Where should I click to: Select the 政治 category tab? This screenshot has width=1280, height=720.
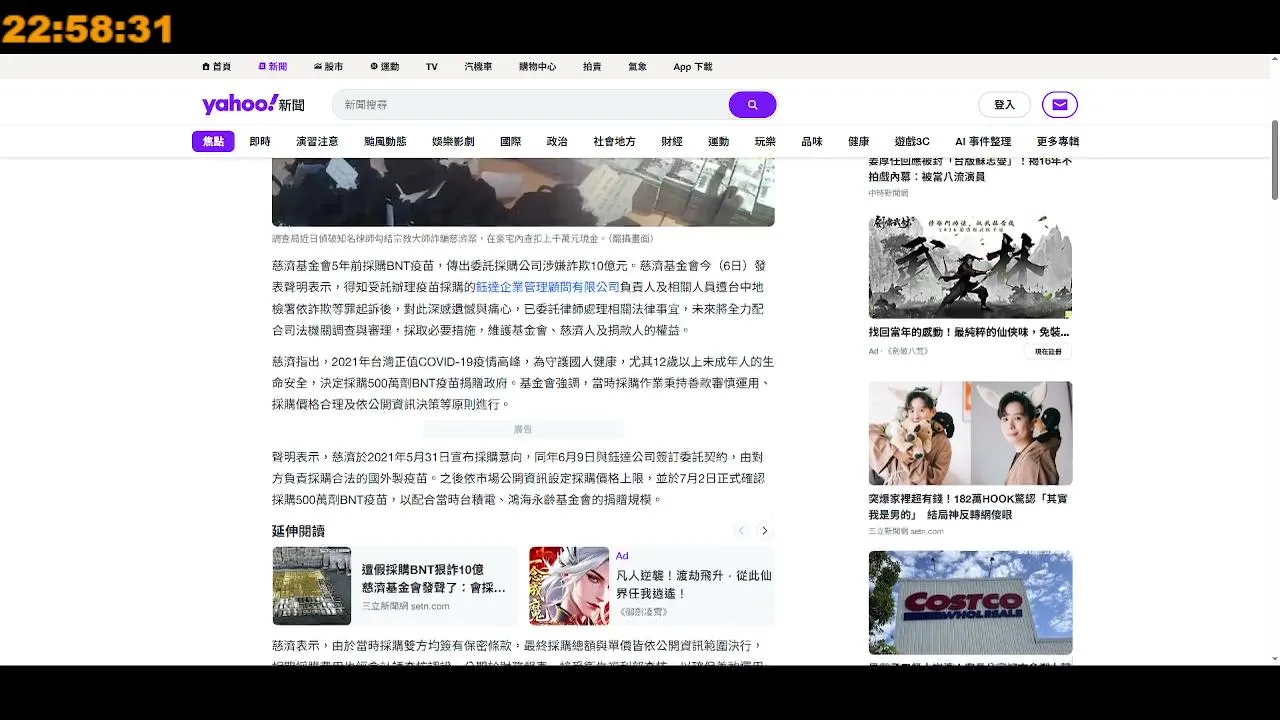(557, 141)
